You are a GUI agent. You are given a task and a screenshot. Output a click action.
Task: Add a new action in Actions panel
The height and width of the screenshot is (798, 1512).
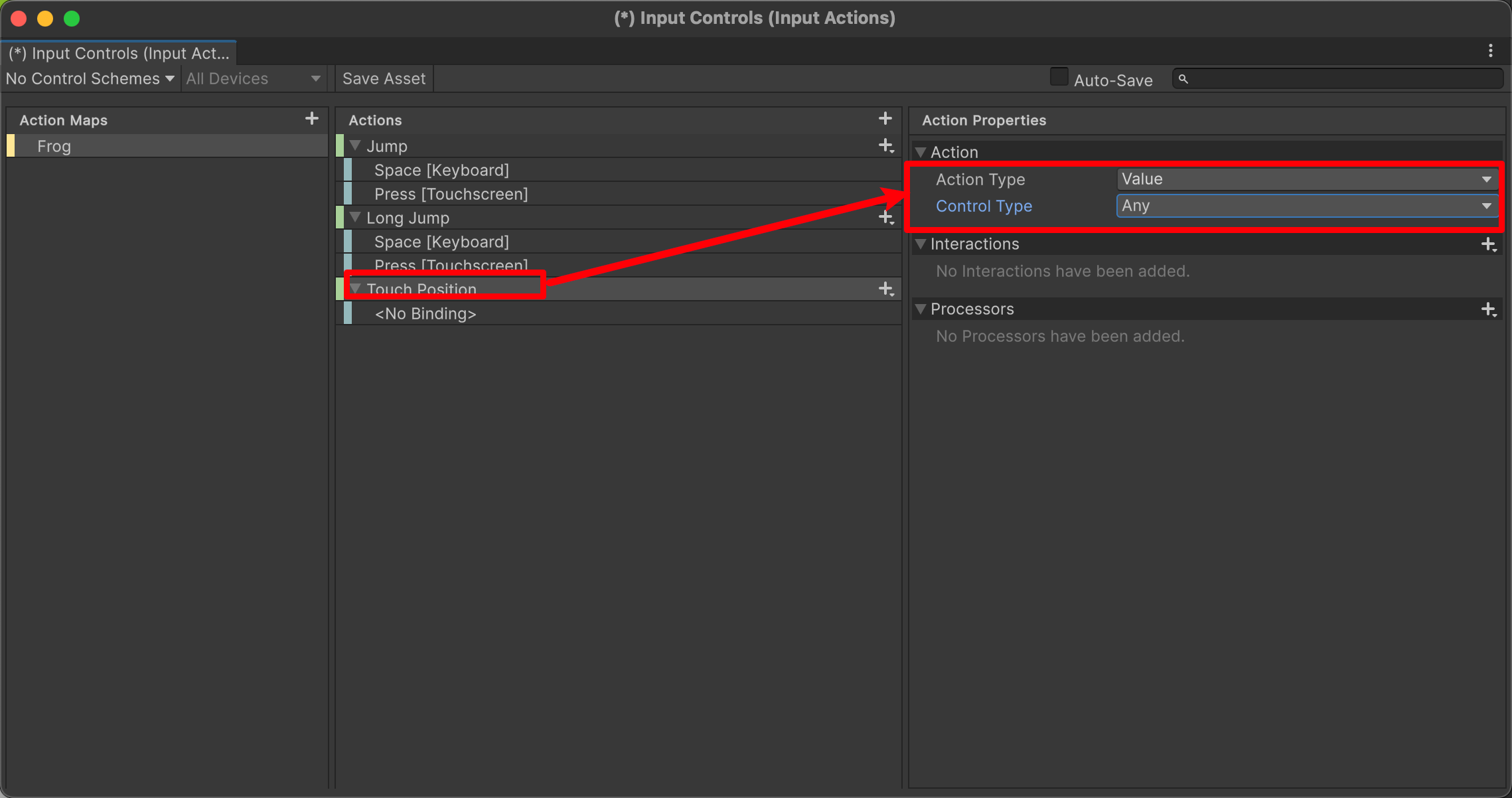click(x=885, y=119)
